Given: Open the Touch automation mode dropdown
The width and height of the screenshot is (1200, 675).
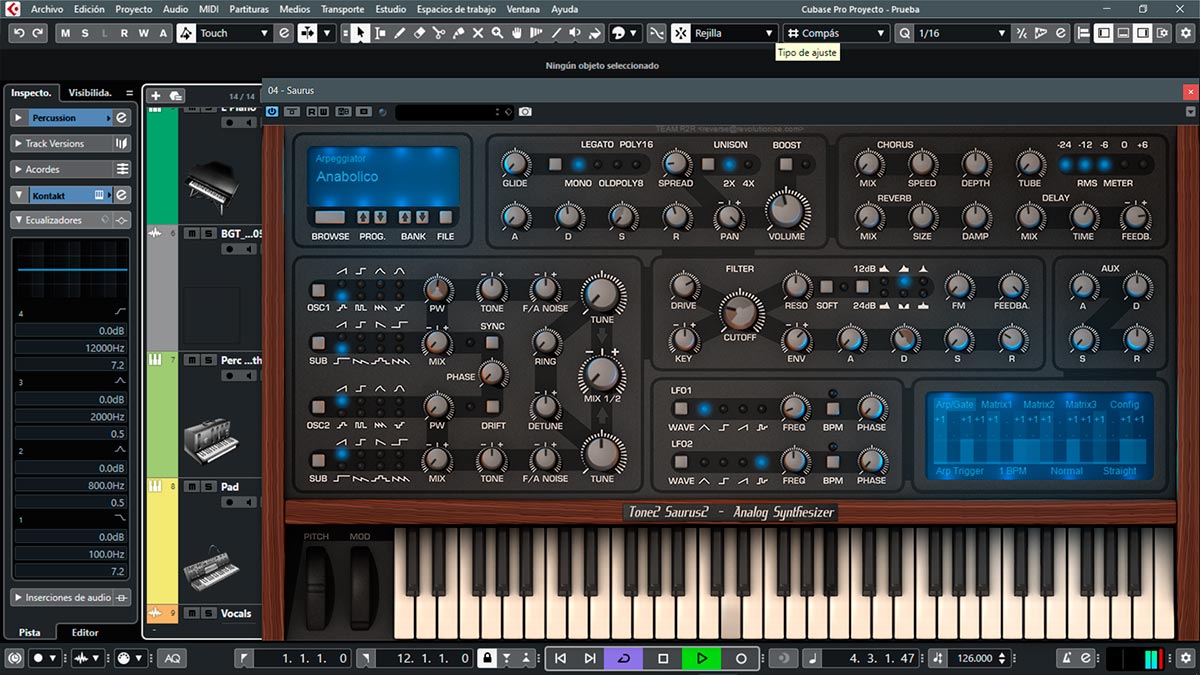Looking at the screenshot, I should pyautogui.click(x=235, y=33).
